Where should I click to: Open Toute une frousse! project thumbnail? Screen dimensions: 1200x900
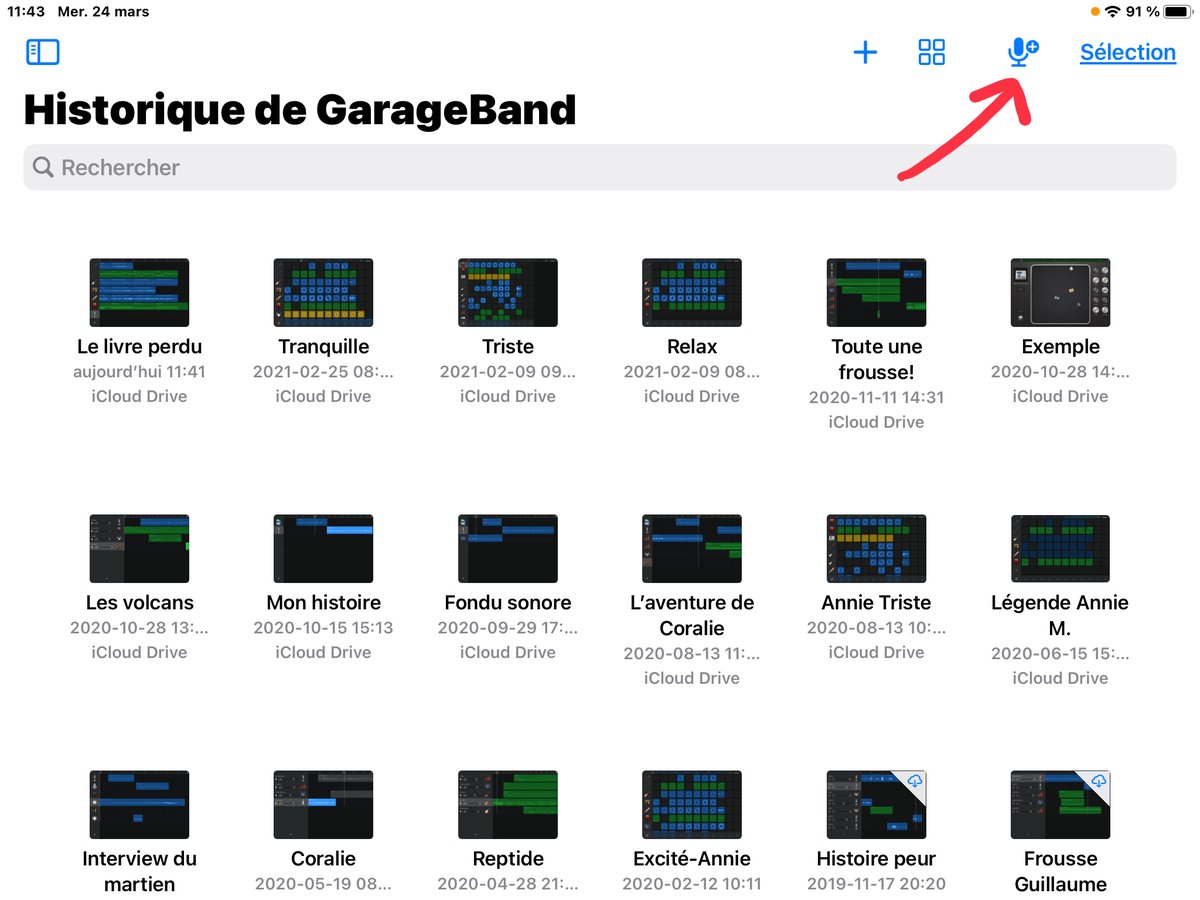coord(876,292)
